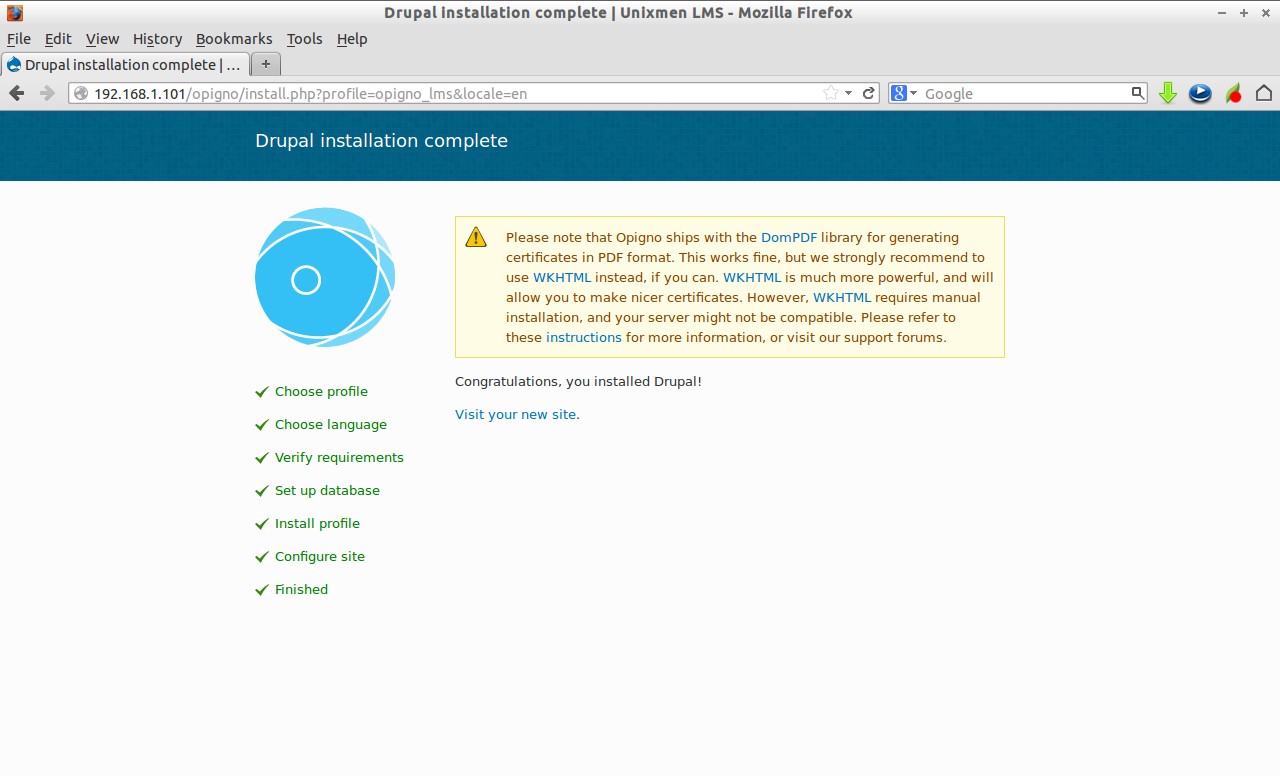Click the 'Choose language' step
The width and height of the screenshot is (1280, 776).
point(331,424)
